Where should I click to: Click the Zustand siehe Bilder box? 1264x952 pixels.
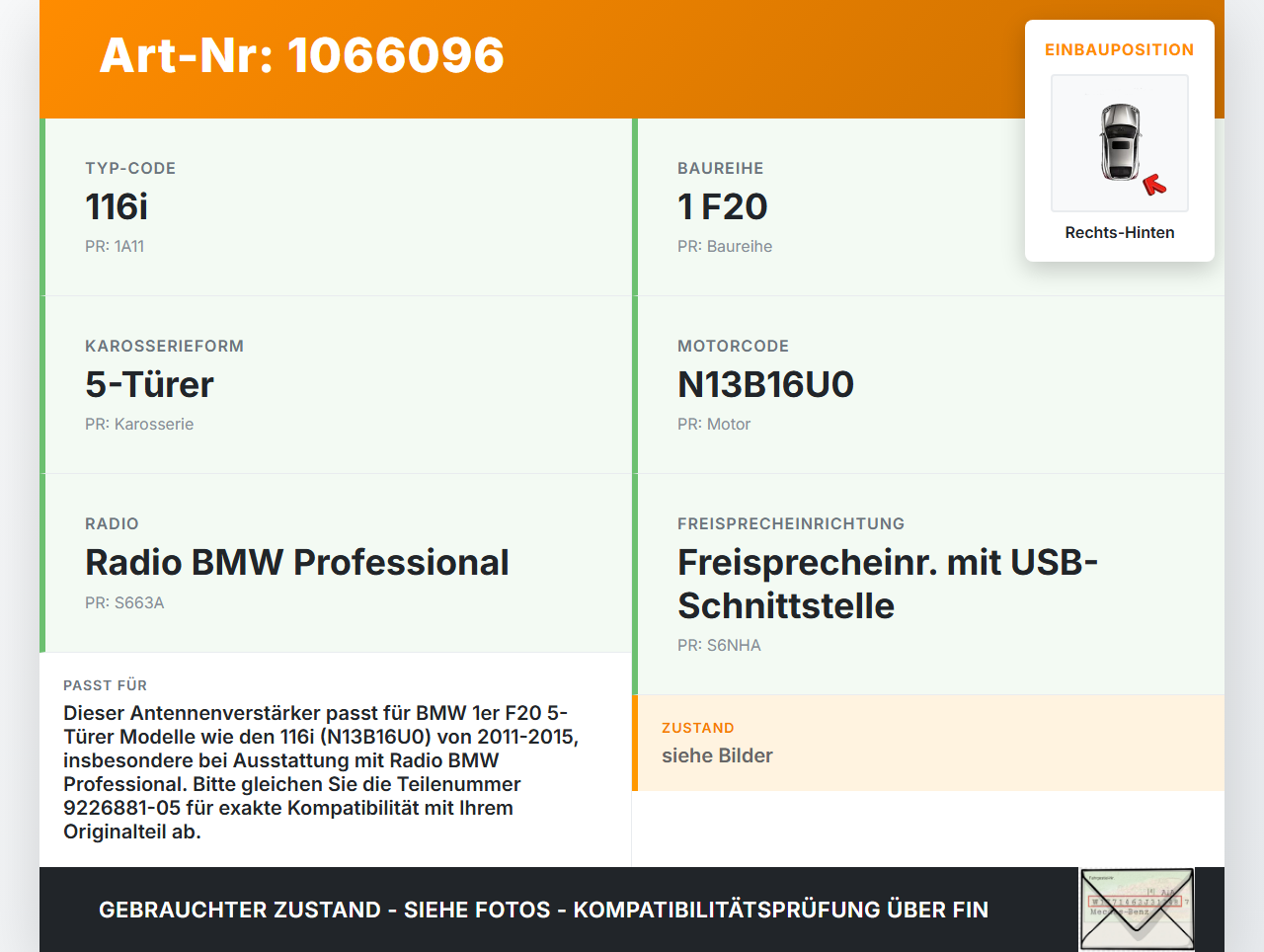pos(928,743)
